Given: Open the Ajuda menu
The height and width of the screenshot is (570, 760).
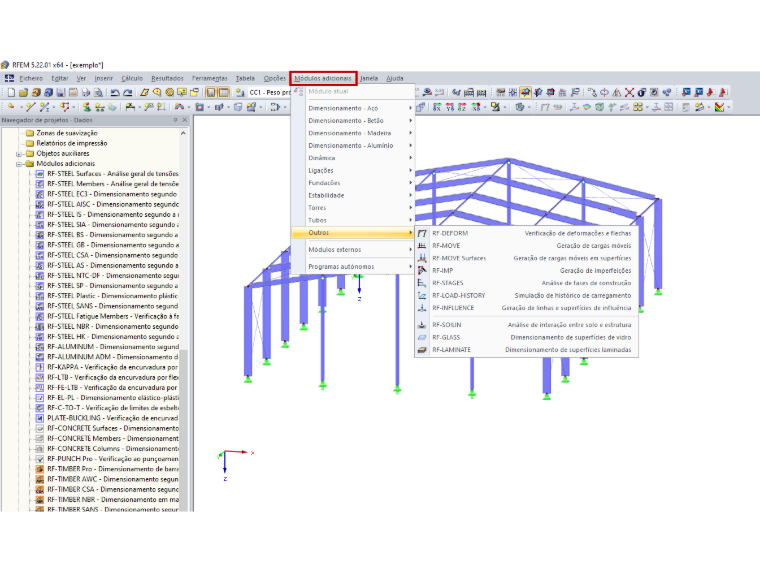Looking at the screenshot, I should pos(395,78).
